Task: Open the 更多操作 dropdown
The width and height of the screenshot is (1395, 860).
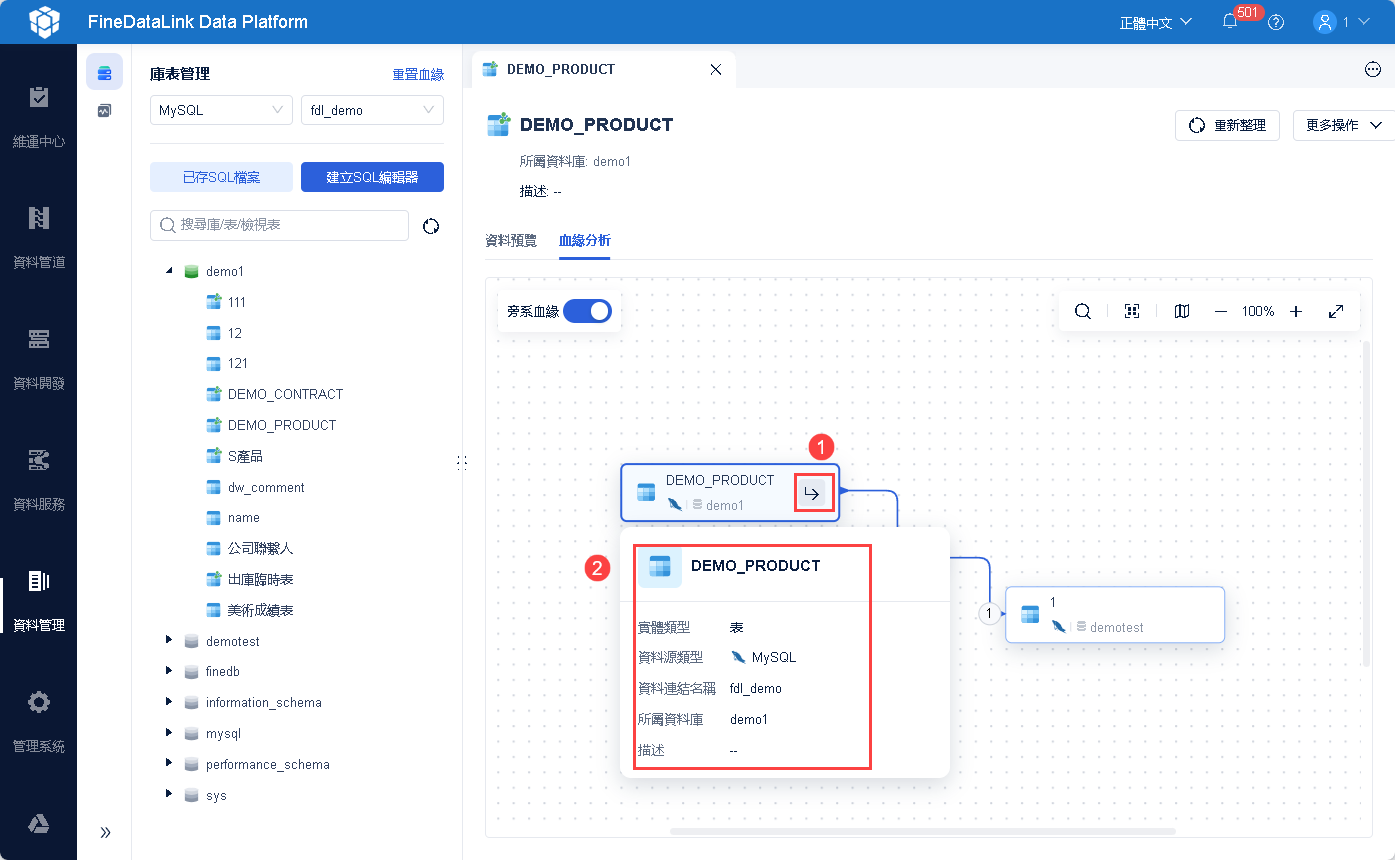Action: click(1344, 125)
